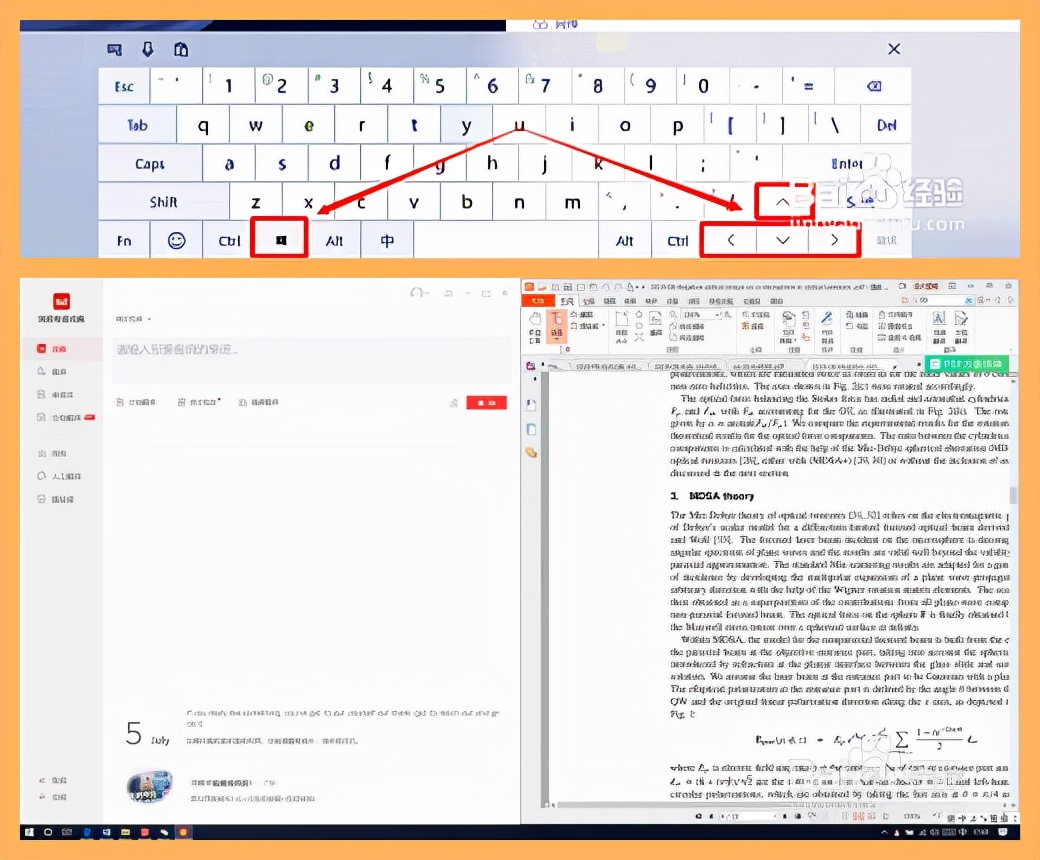The image size is (1040, 860).
Task: Click the large text input box in left app
Action: click(x=311, y=360)
